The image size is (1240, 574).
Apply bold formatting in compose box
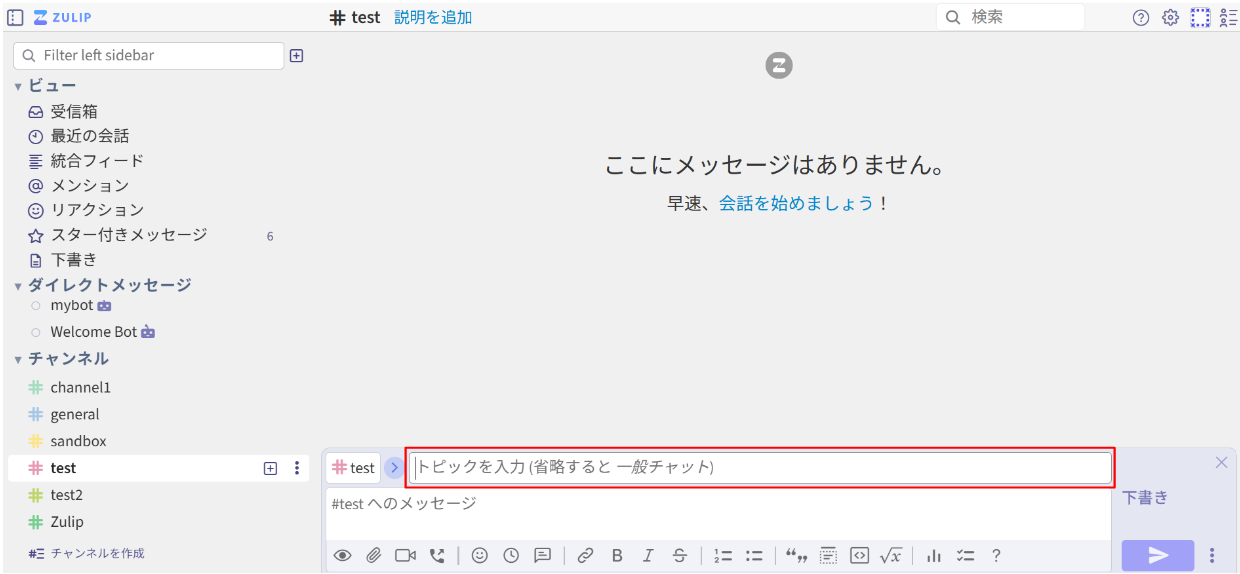click(x=617, y=556)
